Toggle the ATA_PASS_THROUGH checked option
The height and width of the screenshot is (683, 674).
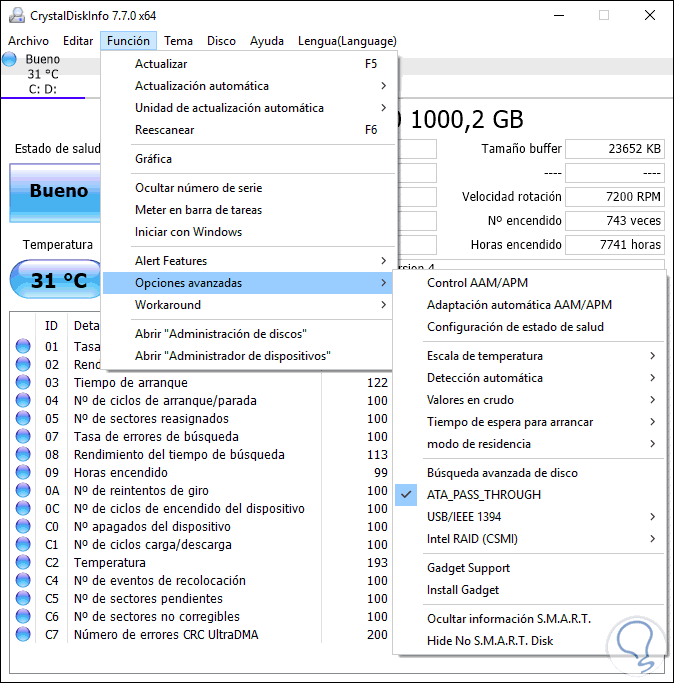tap(529, 495)
